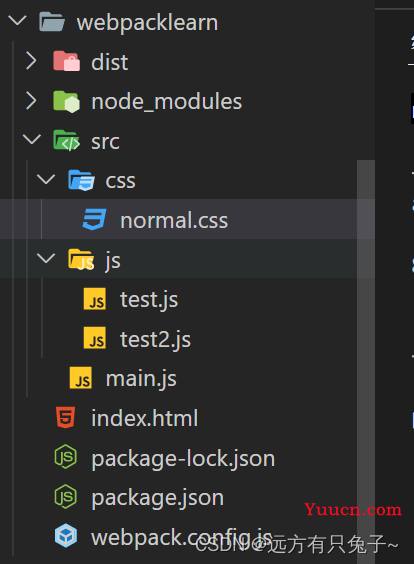Collapse the js subfolder chevron
This screenshot has height=564, width=414.
click(x=46, y=258)
